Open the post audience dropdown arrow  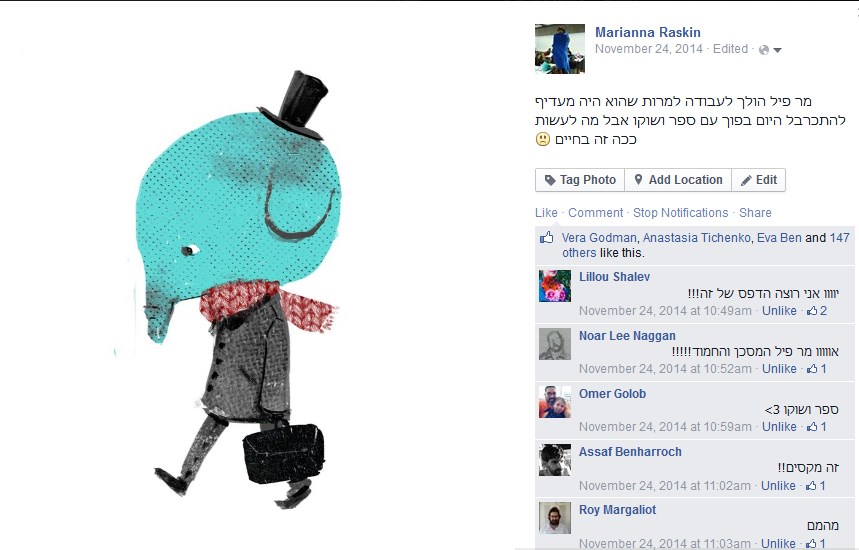tap(777, 50)
